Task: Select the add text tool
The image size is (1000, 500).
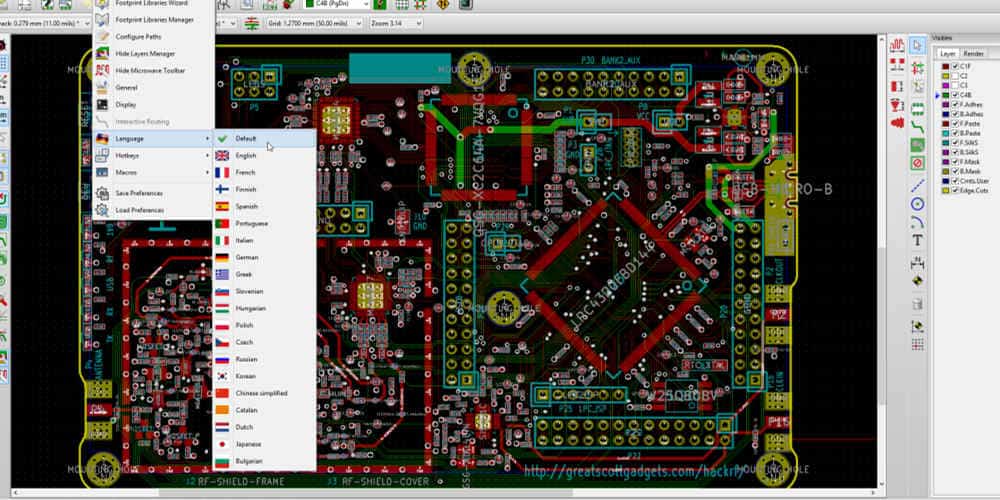Action: point(917,240)
